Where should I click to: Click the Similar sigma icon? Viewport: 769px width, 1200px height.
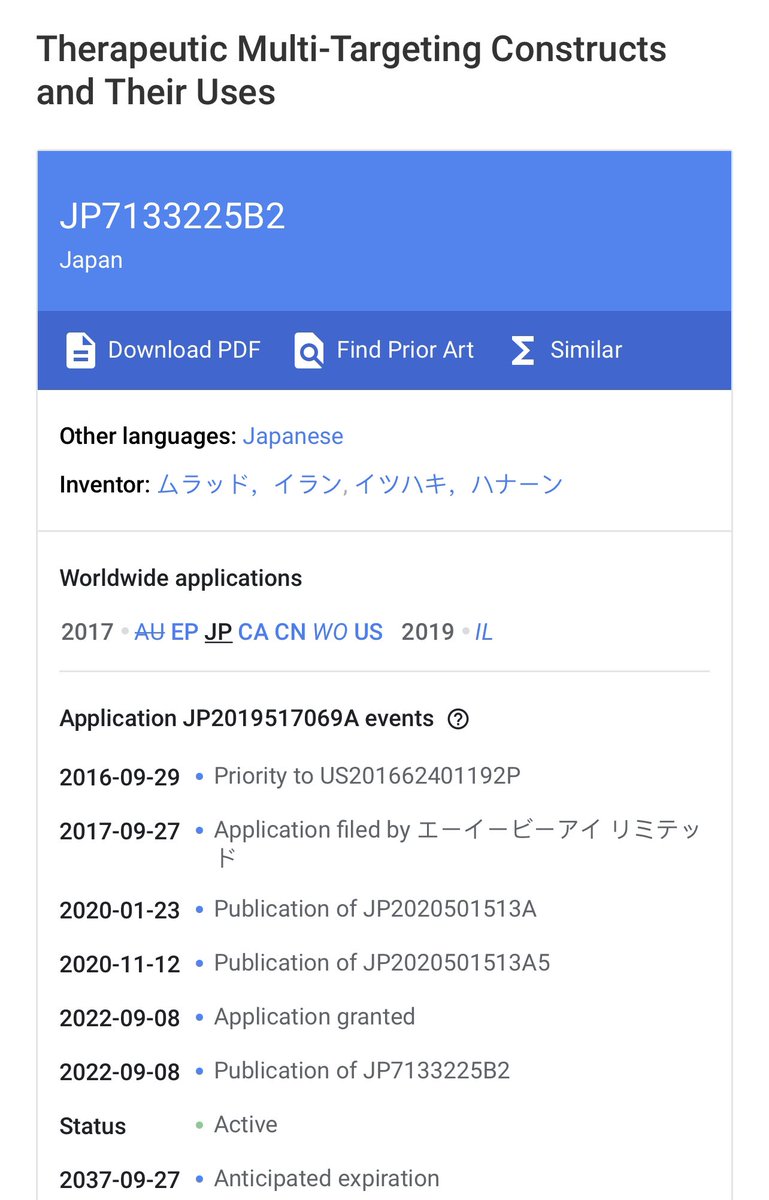522,351
